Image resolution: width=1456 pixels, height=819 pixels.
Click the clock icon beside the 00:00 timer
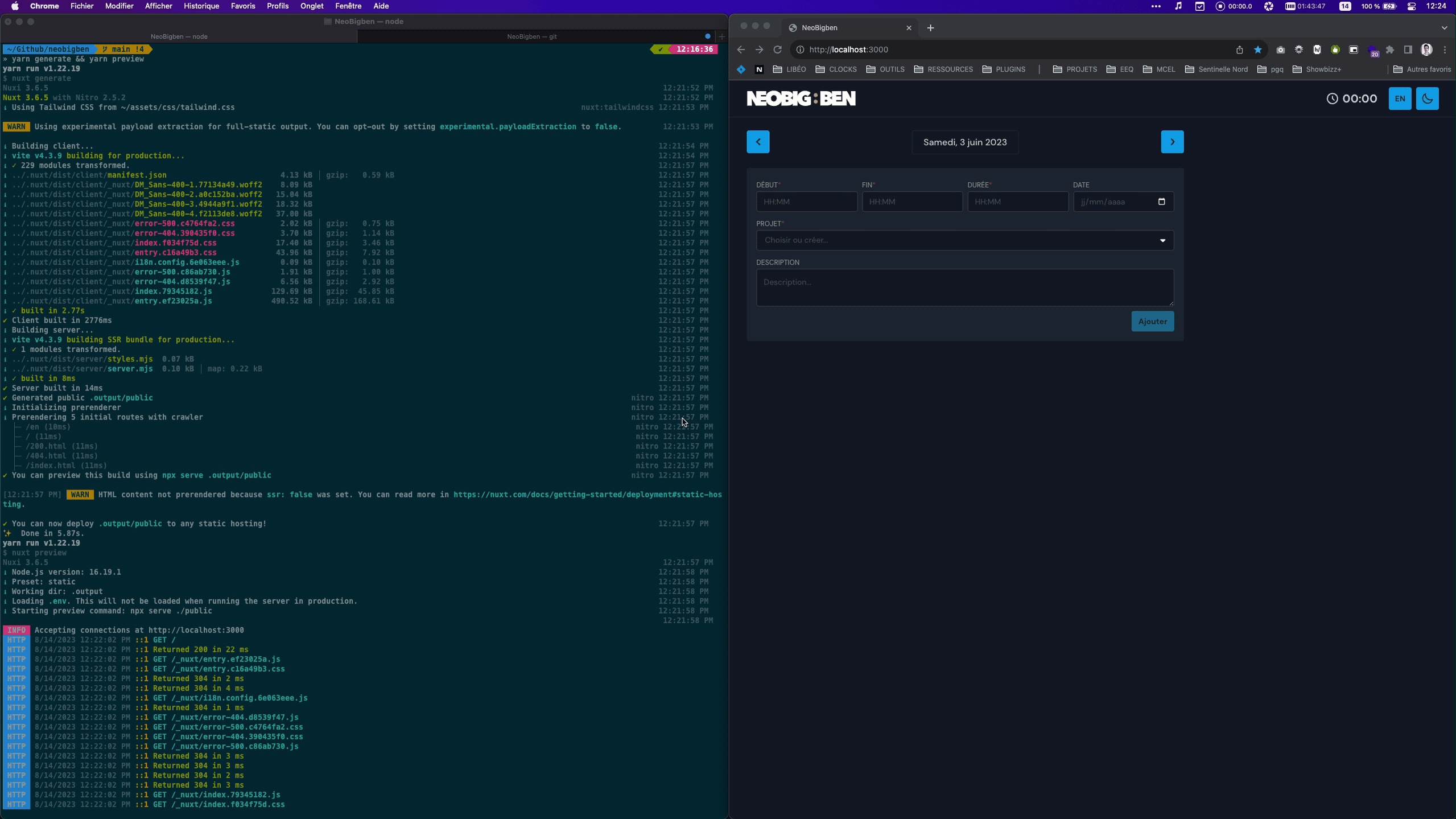1334,98
